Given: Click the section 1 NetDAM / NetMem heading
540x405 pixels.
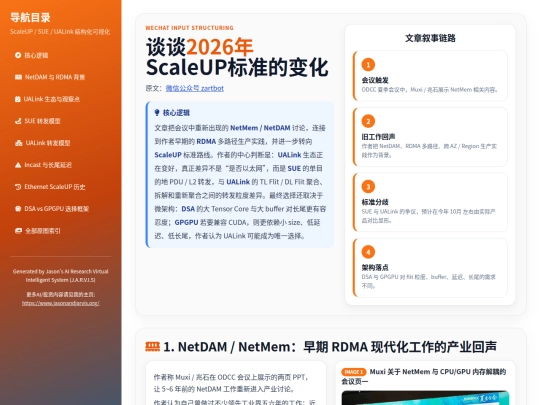Looking at the screenshot, I should point(330,347).
